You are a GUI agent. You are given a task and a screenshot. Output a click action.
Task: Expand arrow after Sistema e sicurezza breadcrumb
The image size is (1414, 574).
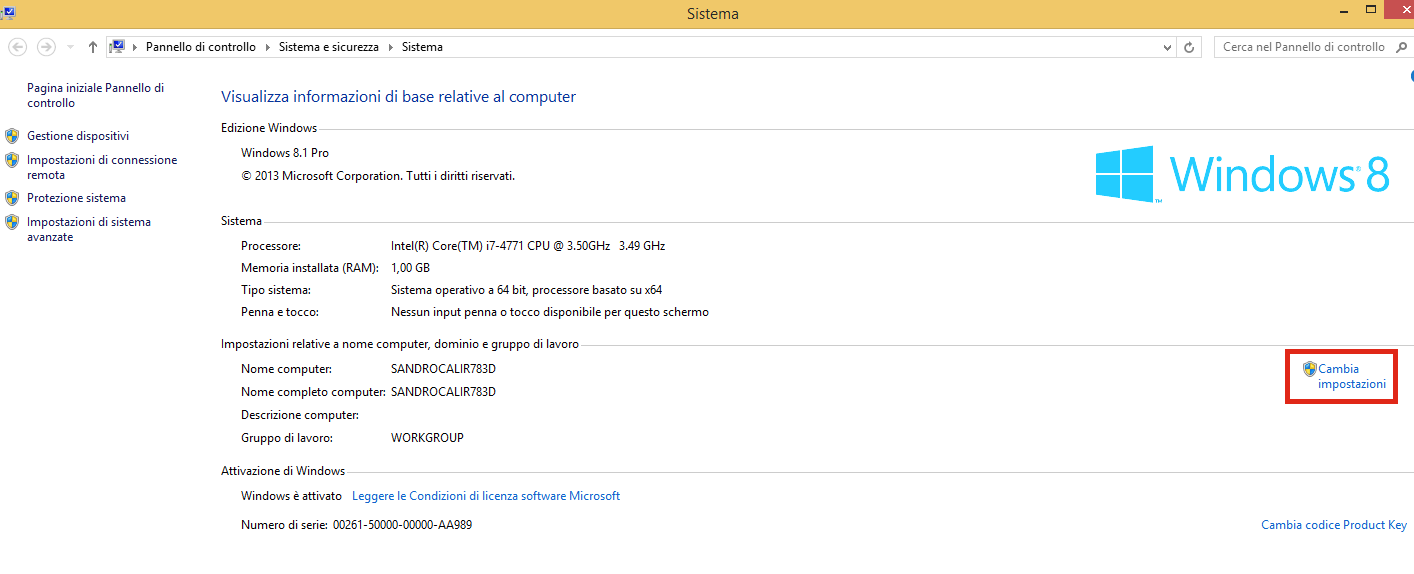point(393,47)
